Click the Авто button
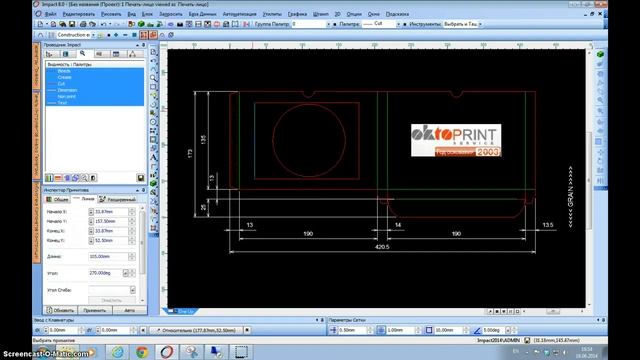640x360 pixels. (x=130, y=310)
